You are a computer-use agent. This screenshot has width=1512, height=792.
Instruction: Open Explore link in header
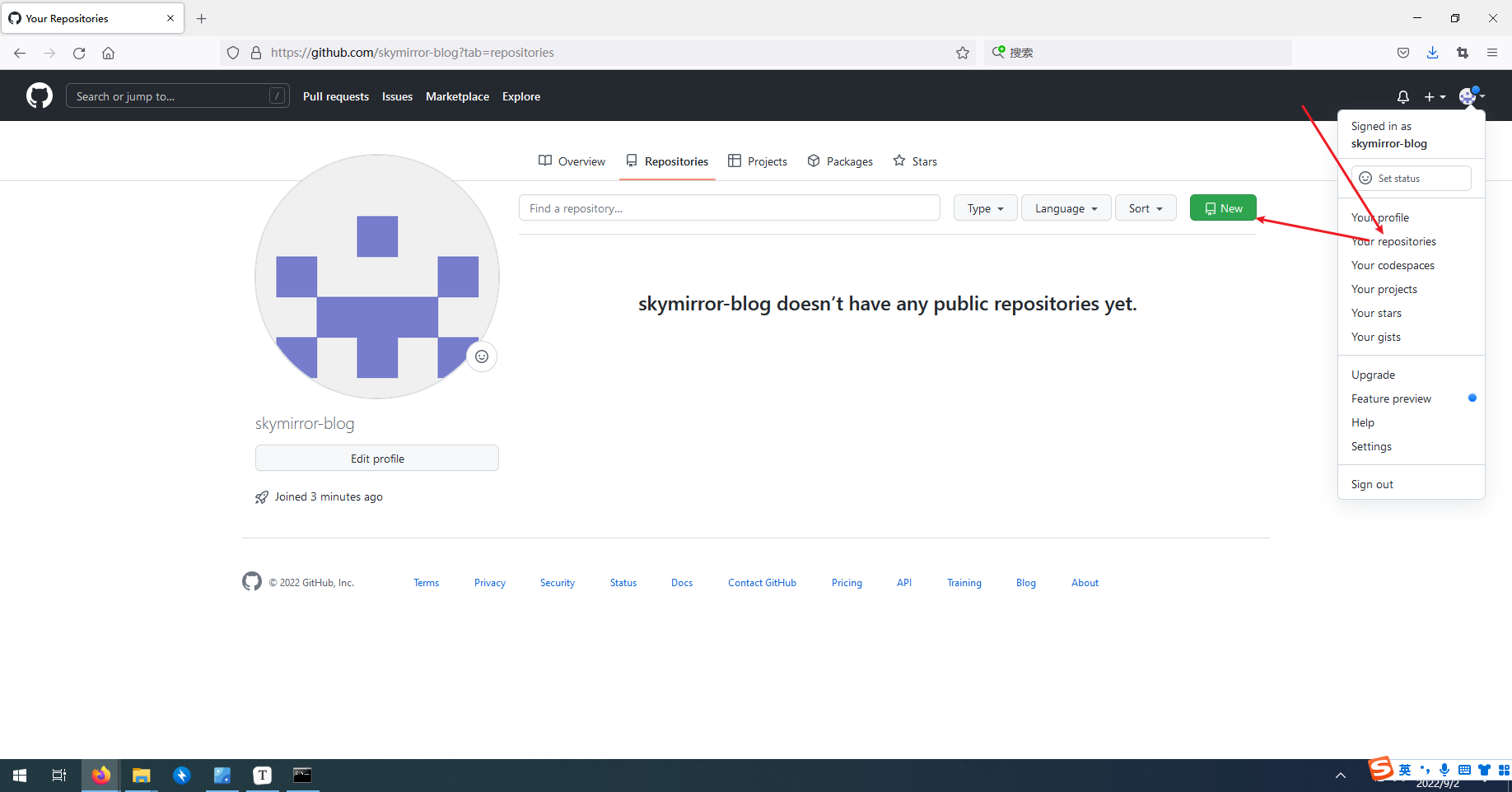(x=521, y=96)
